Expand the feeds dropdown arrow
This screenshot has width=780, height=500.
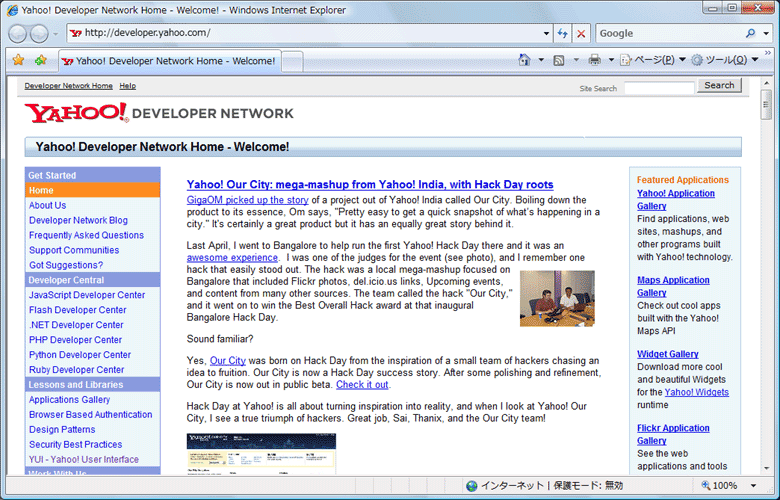pos(576,60)
